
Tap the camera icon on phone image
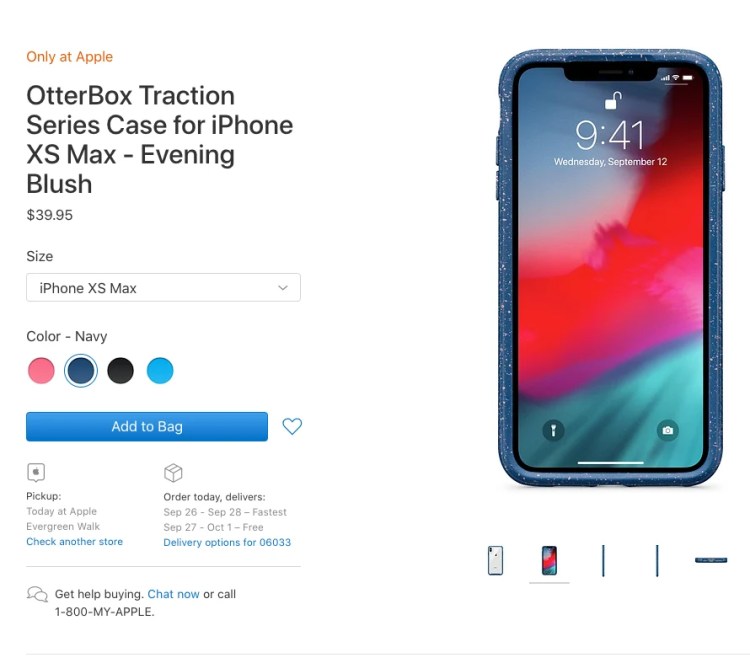tap(667, 430)
